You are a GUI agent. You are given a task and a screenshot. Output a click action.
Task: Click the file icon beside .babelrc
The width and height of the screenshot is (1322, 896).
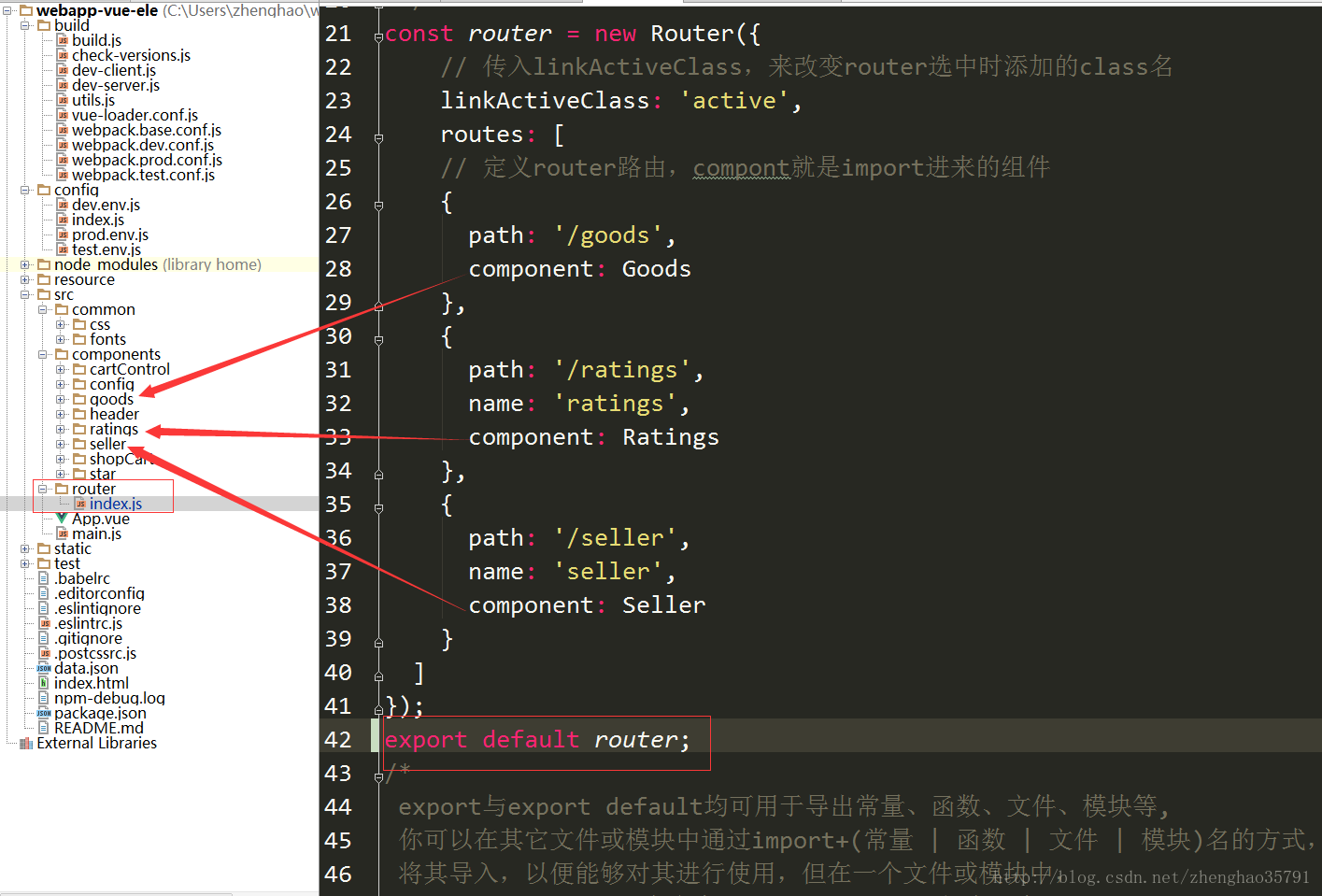tap(44, 578)
